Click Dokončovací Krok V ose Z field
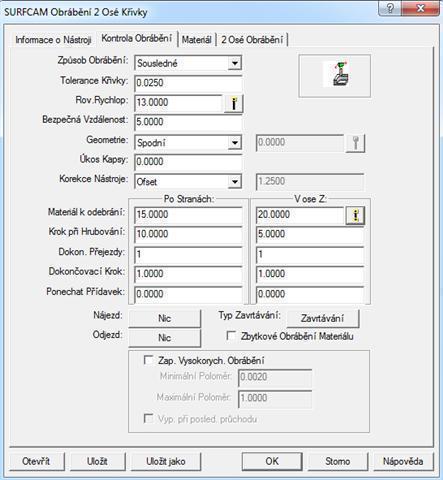 [310, 274]
